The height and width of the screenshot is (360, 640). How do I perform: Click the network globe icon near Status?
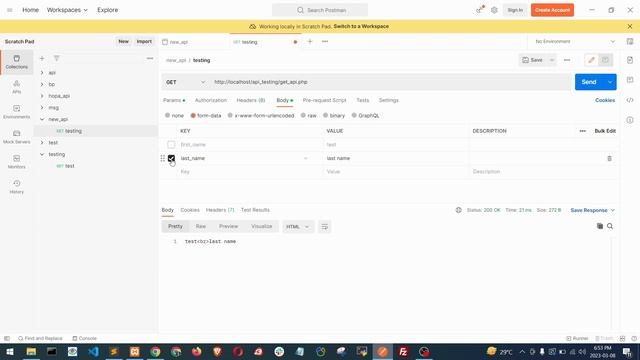pyautogui.click(x=458, y=210)
